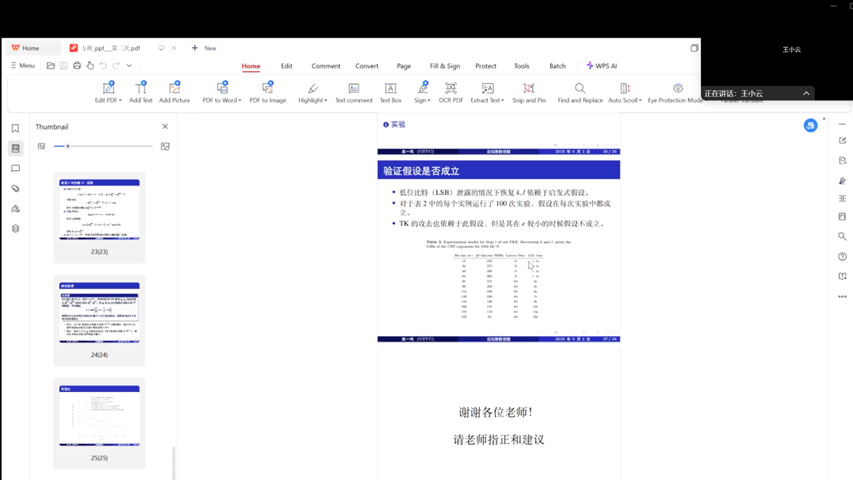The height and width of the screenshot is (480, 853).
Task: Click the print icon in quick access
Action: (x=77, y=66)
